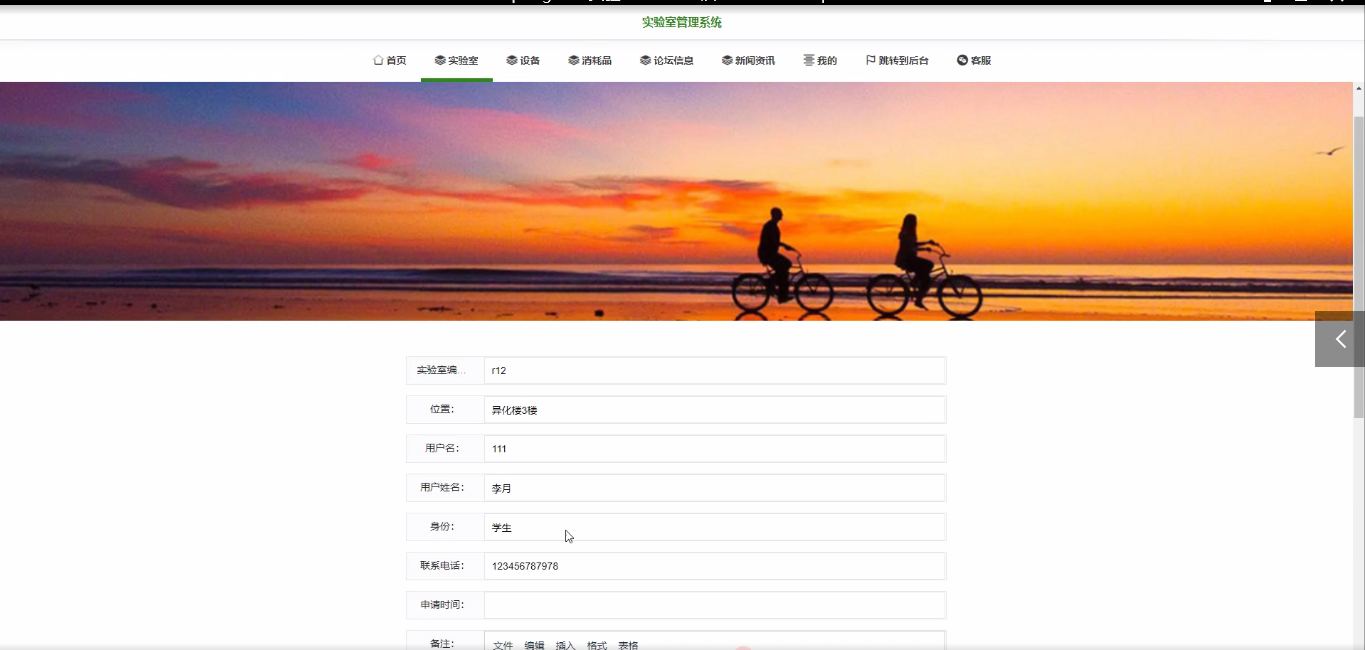The width and height of the screenshot is (1365, 650).
Task: Click 跳转到后台 to enter backend
Action: pyautogui.click(x=897, y=61)
